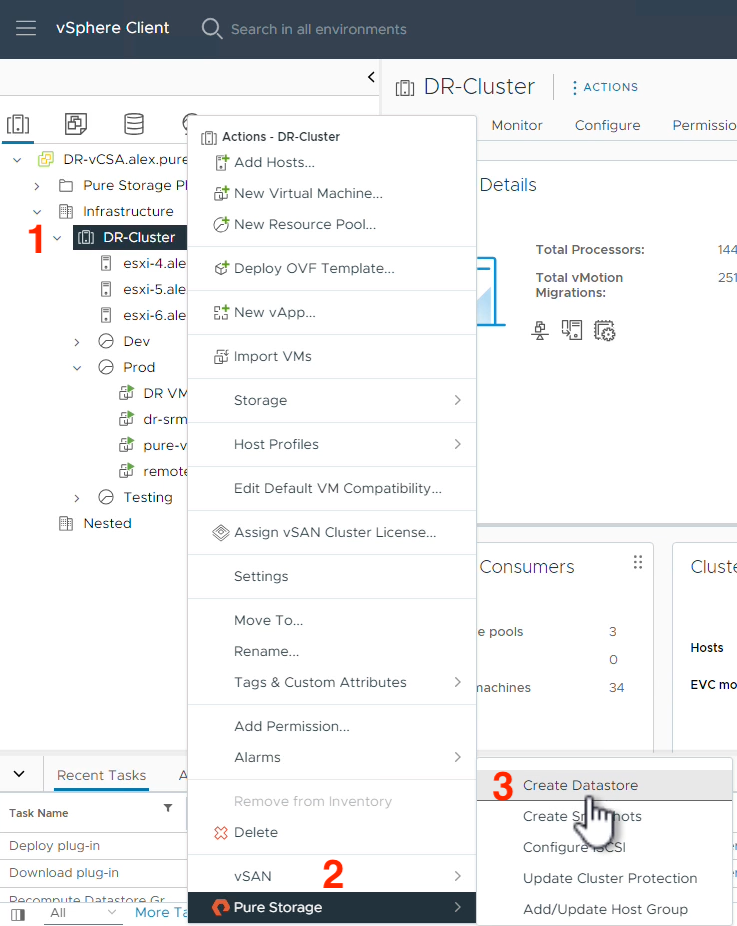Click the Deploy OVF Template menu icon

(x=221, y=268)
